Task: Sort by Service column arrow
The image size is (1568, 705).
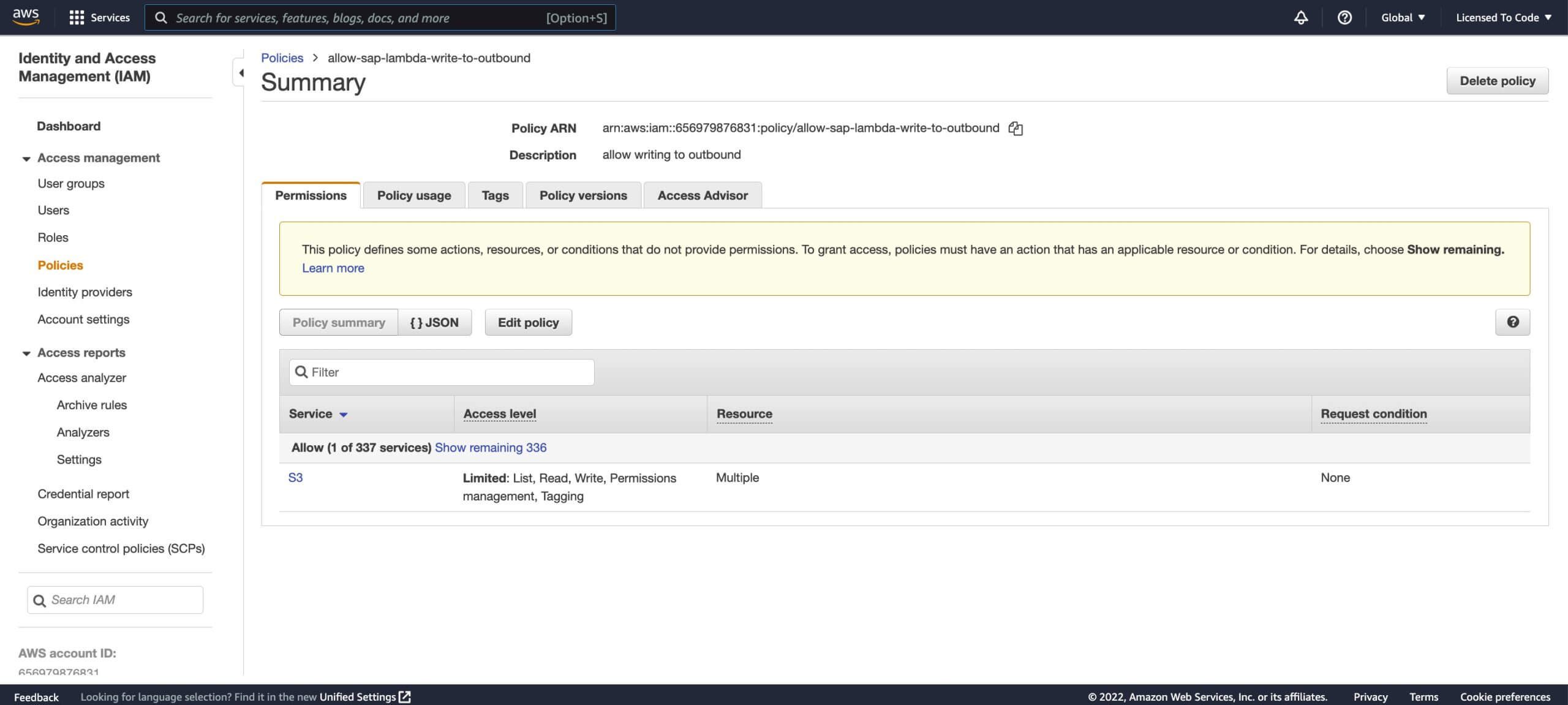Action: [x=344, y=415]
